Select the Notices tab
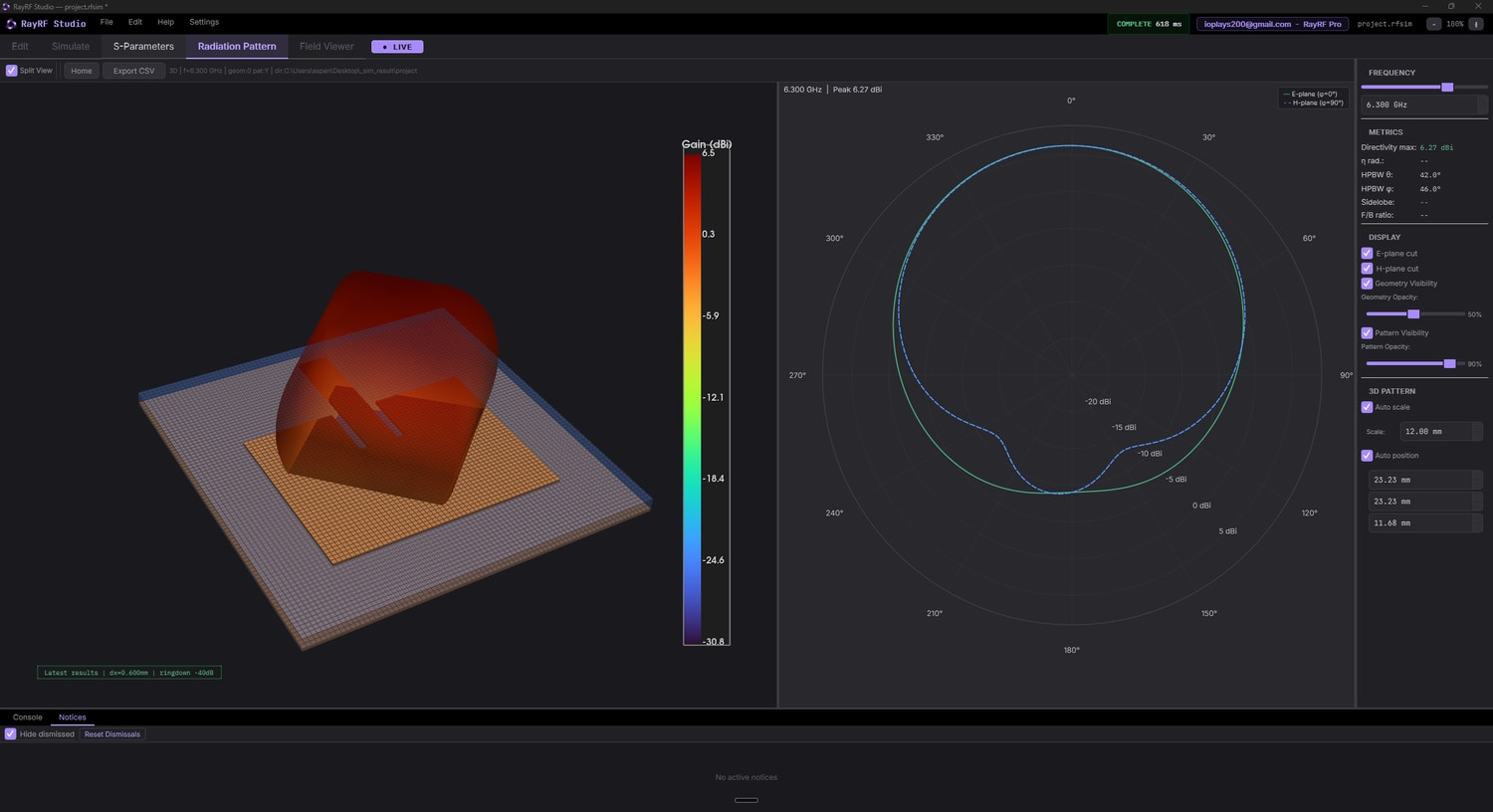 [x=73, y=717]
